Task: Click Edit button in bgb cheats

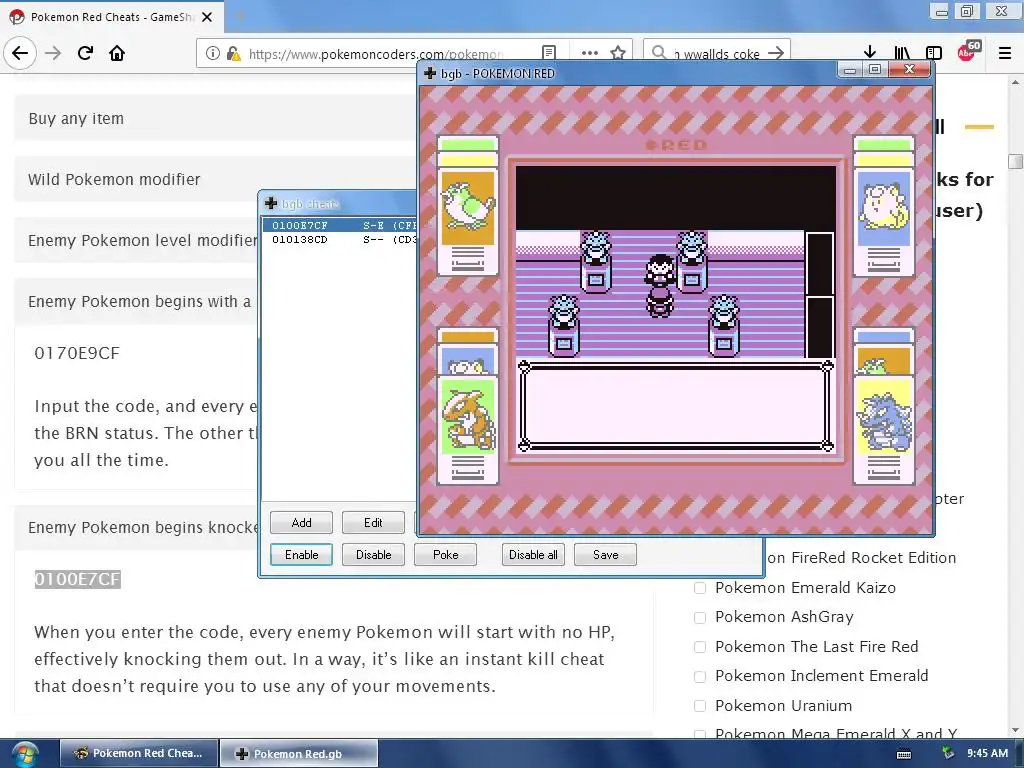Action: pos(373,522)
